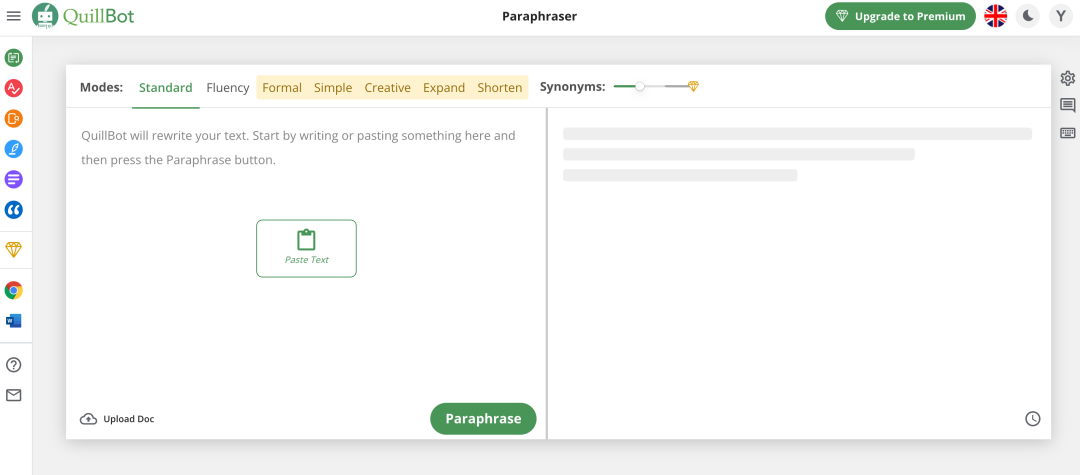This screenshot has height=475, width=1080.
Task: Open settings gear on right panel
Action: pyautogui.click(x=1067, y=78)
